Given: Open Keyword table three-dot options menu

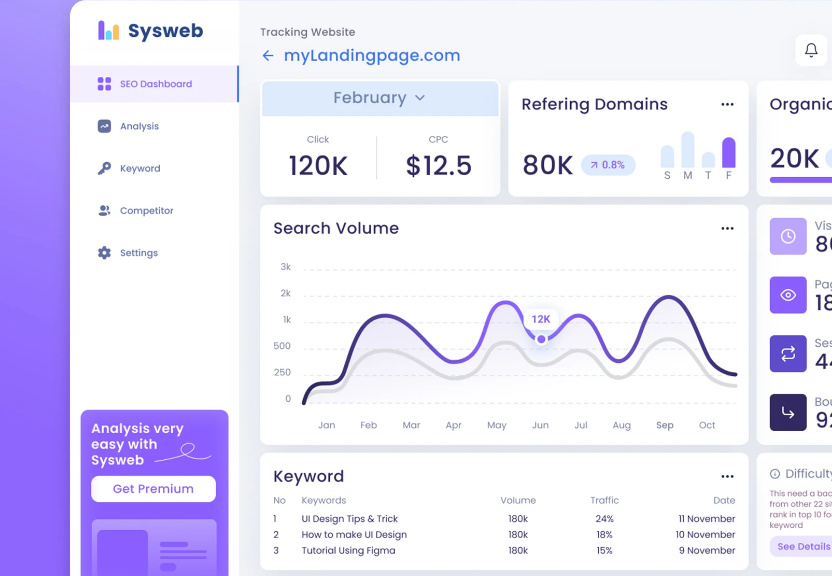Looking at the screenshot, I should 727,476.
